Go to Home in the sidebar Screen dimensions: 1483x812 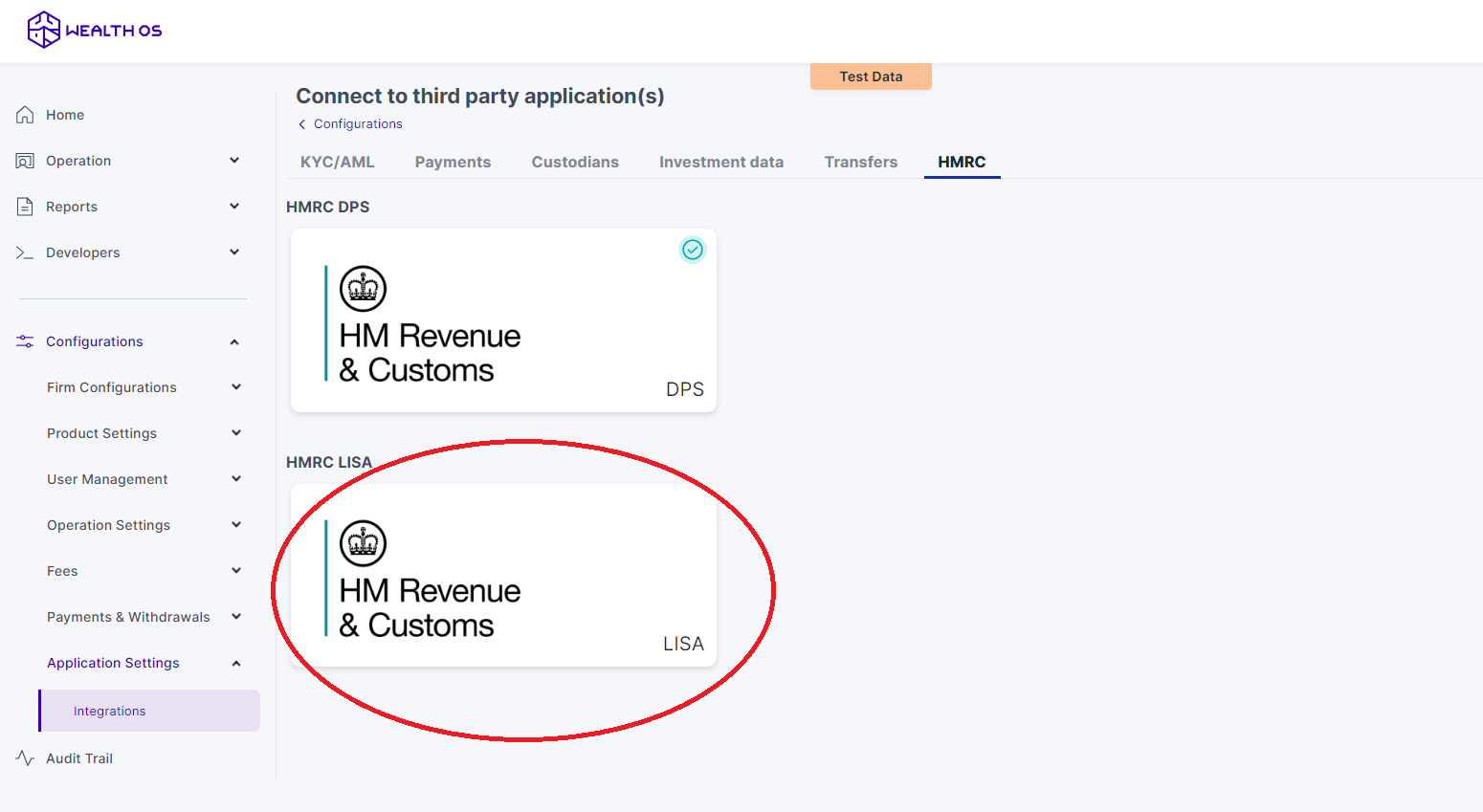pos(65,115)
